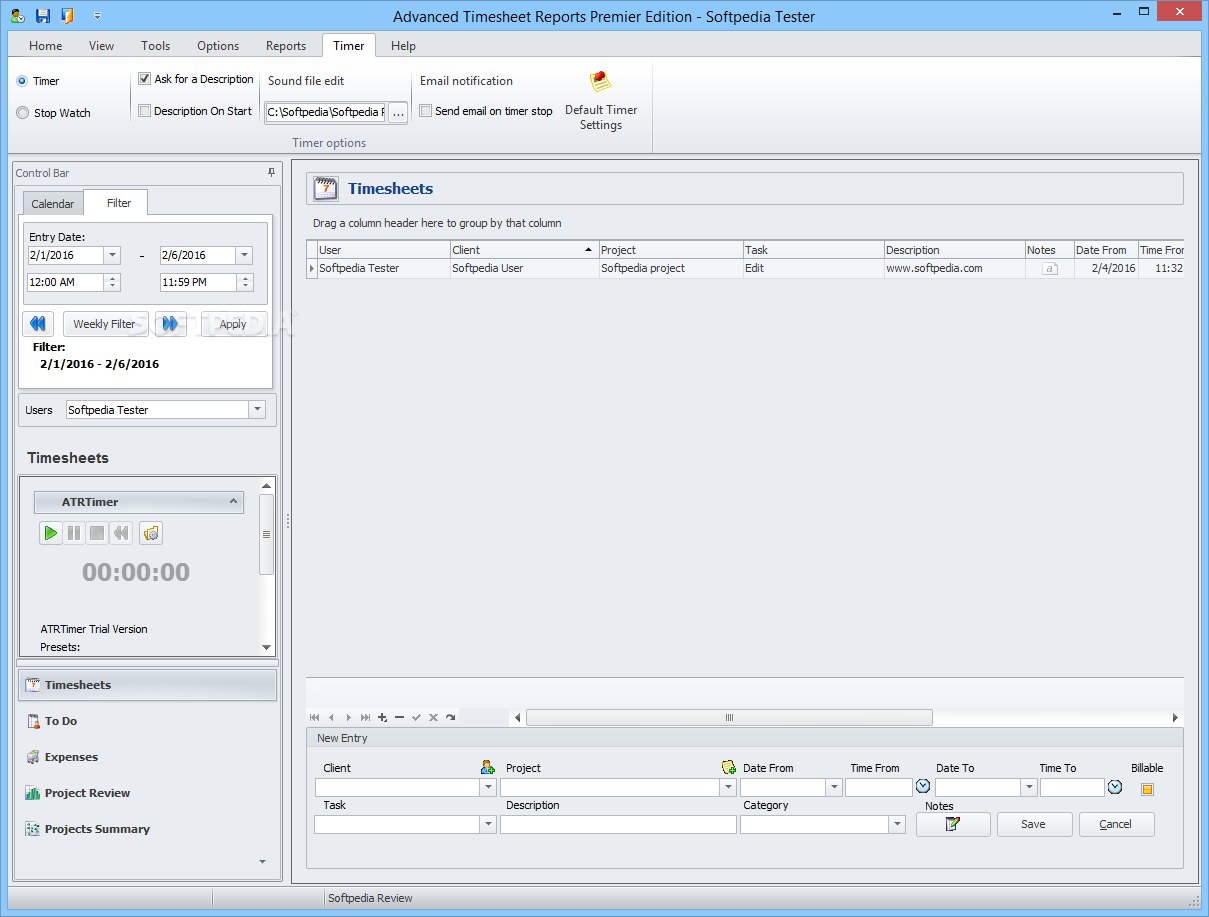Select the Stop Watch radio button
This screenshot has height=917, width=1209.
[22, 113]
